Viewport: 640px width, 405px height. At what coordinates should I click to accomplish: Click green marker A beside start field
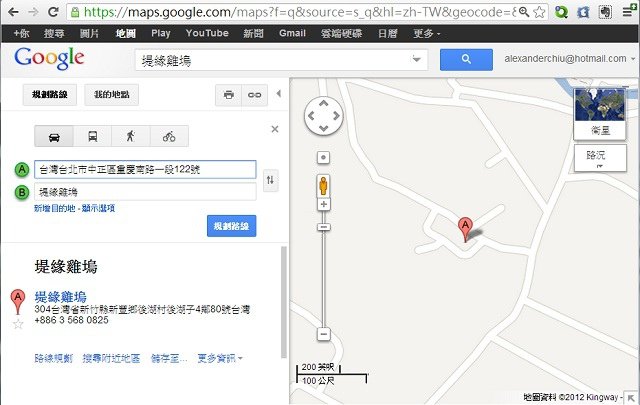tap(22, 169)
